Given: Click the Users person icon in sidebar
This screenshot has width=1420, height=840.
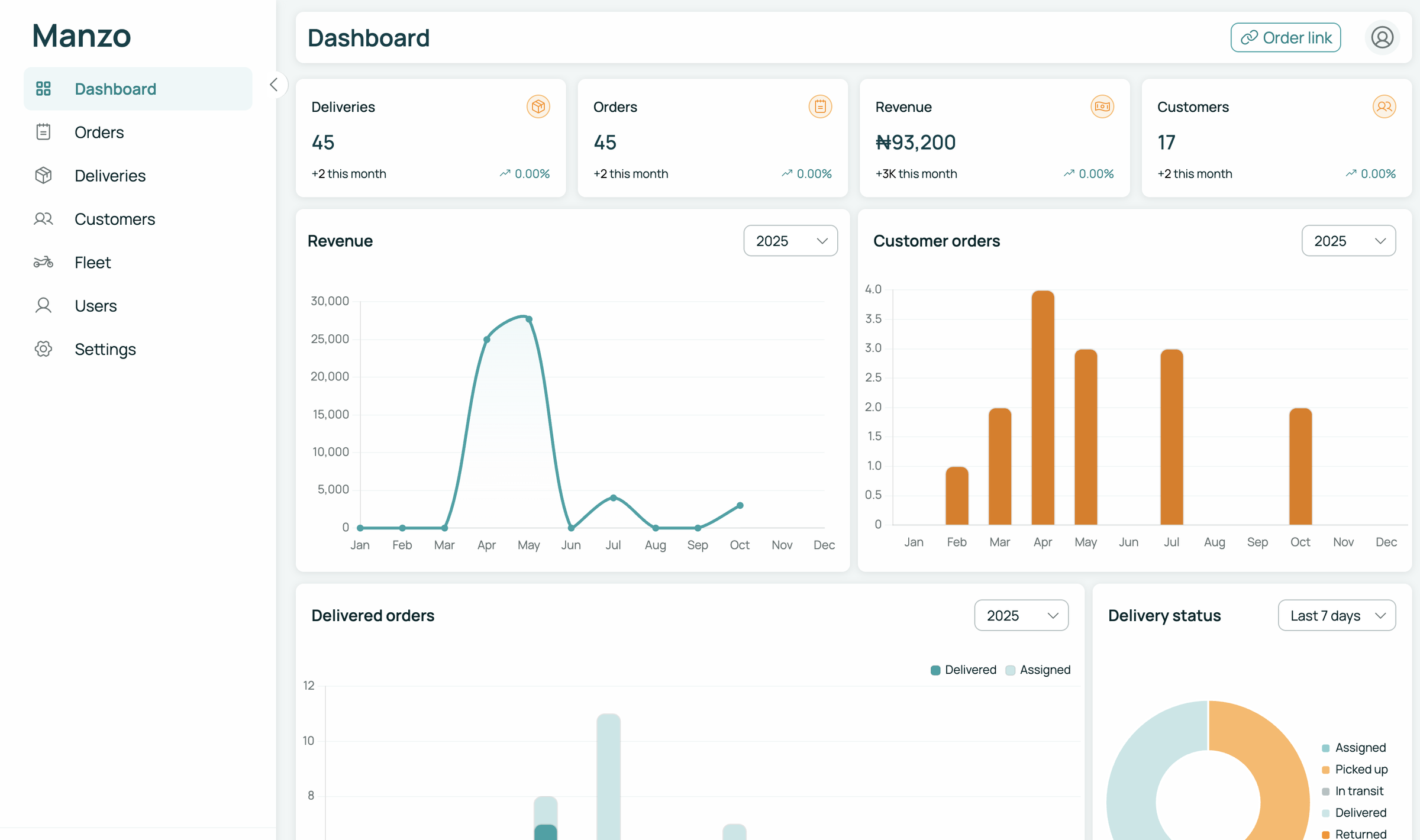Looking at the screenshot, I should (43, 306).
